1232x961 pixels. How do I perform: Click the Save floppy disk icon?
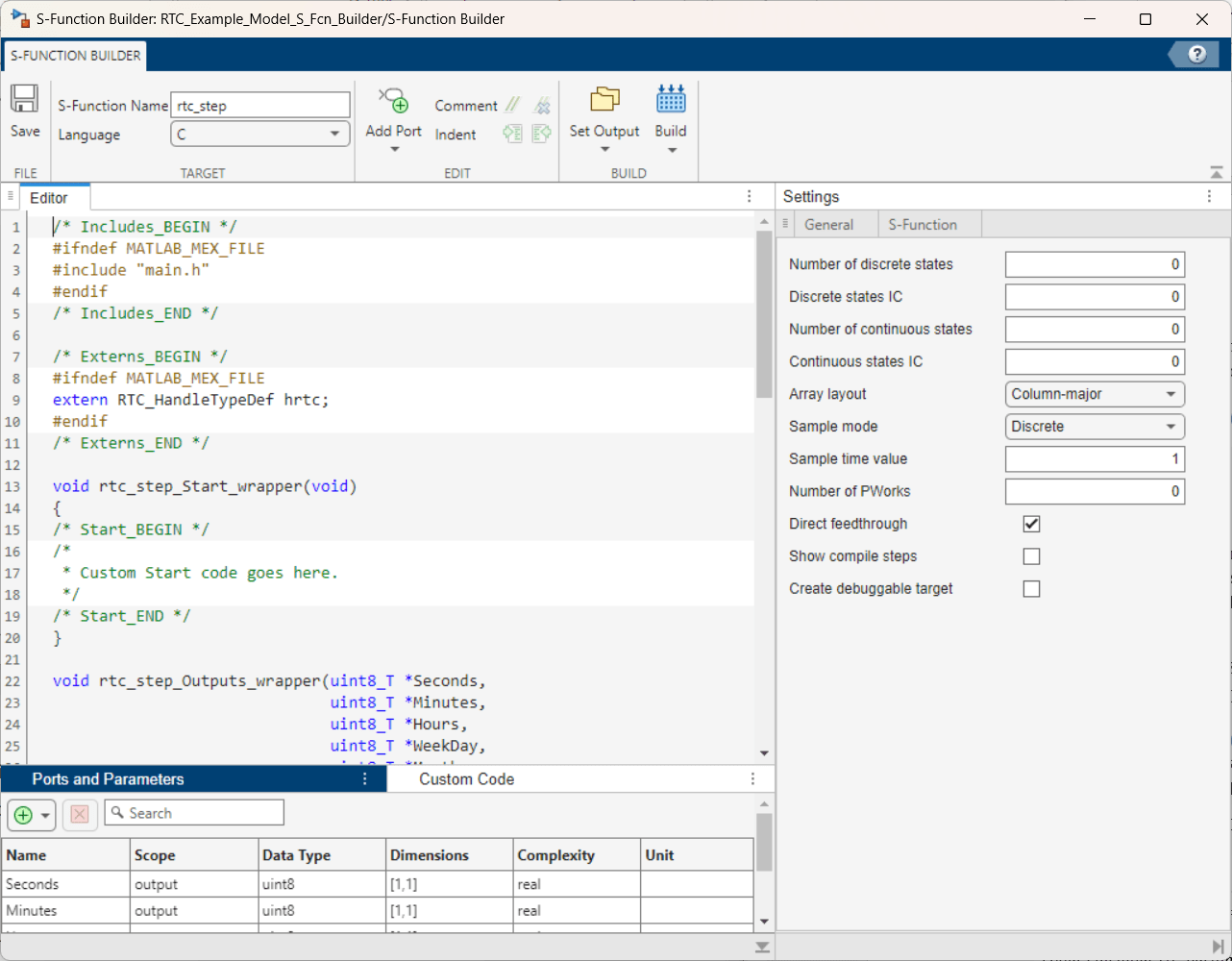pos(25,100)
